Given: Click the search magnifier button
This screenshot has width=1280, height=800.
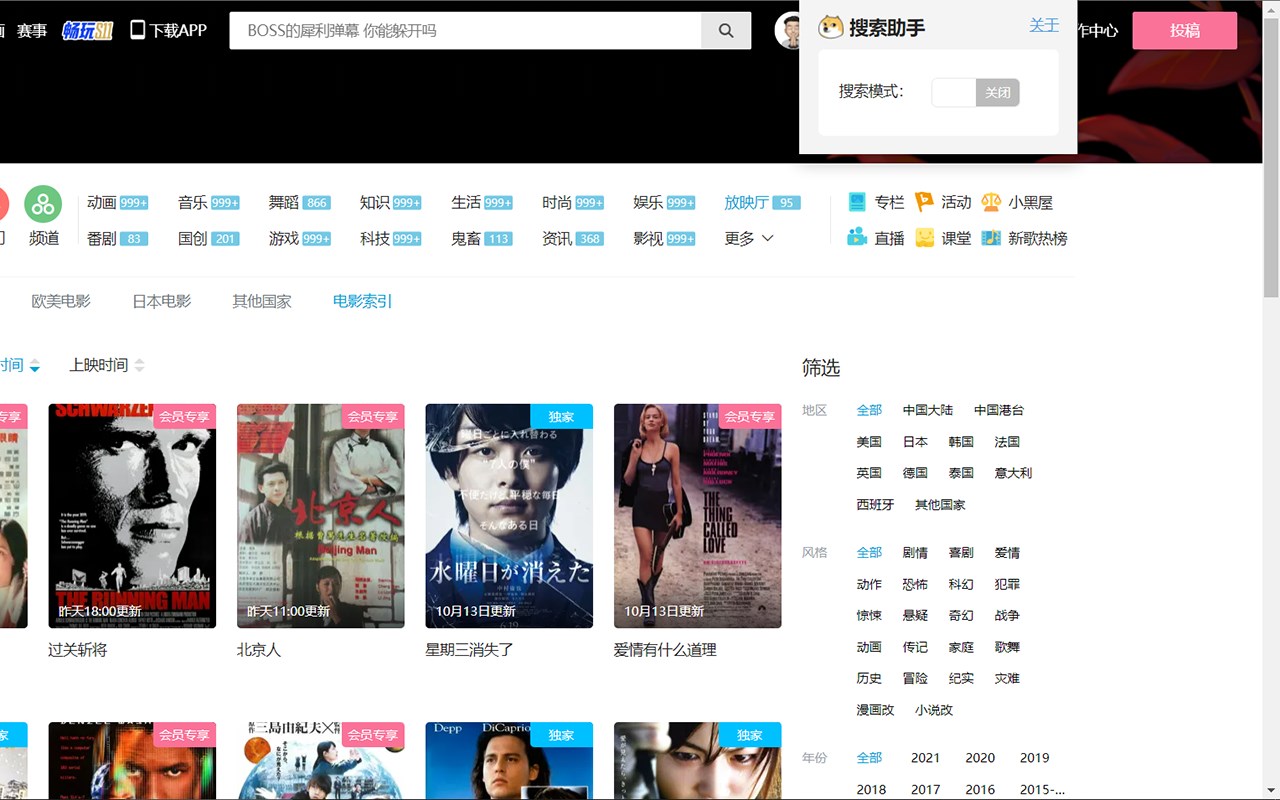Looking at the screenshot, I should (726, 31).
